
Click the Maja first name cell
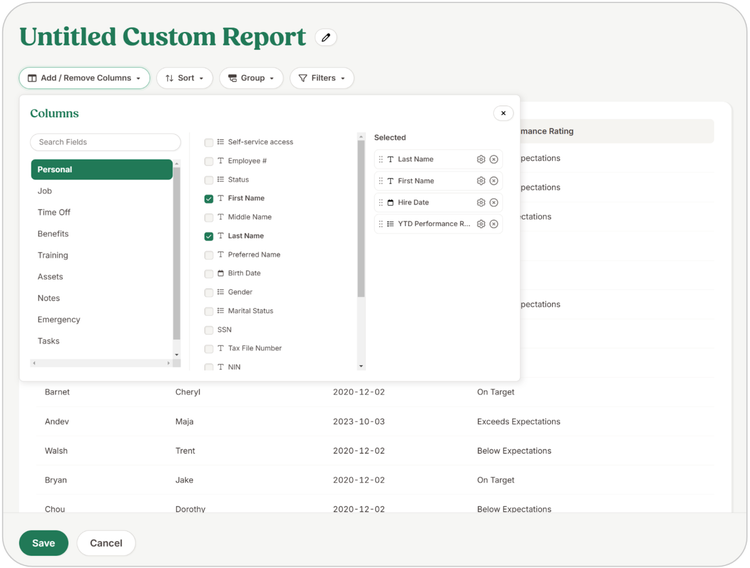(x=184, y=422)
